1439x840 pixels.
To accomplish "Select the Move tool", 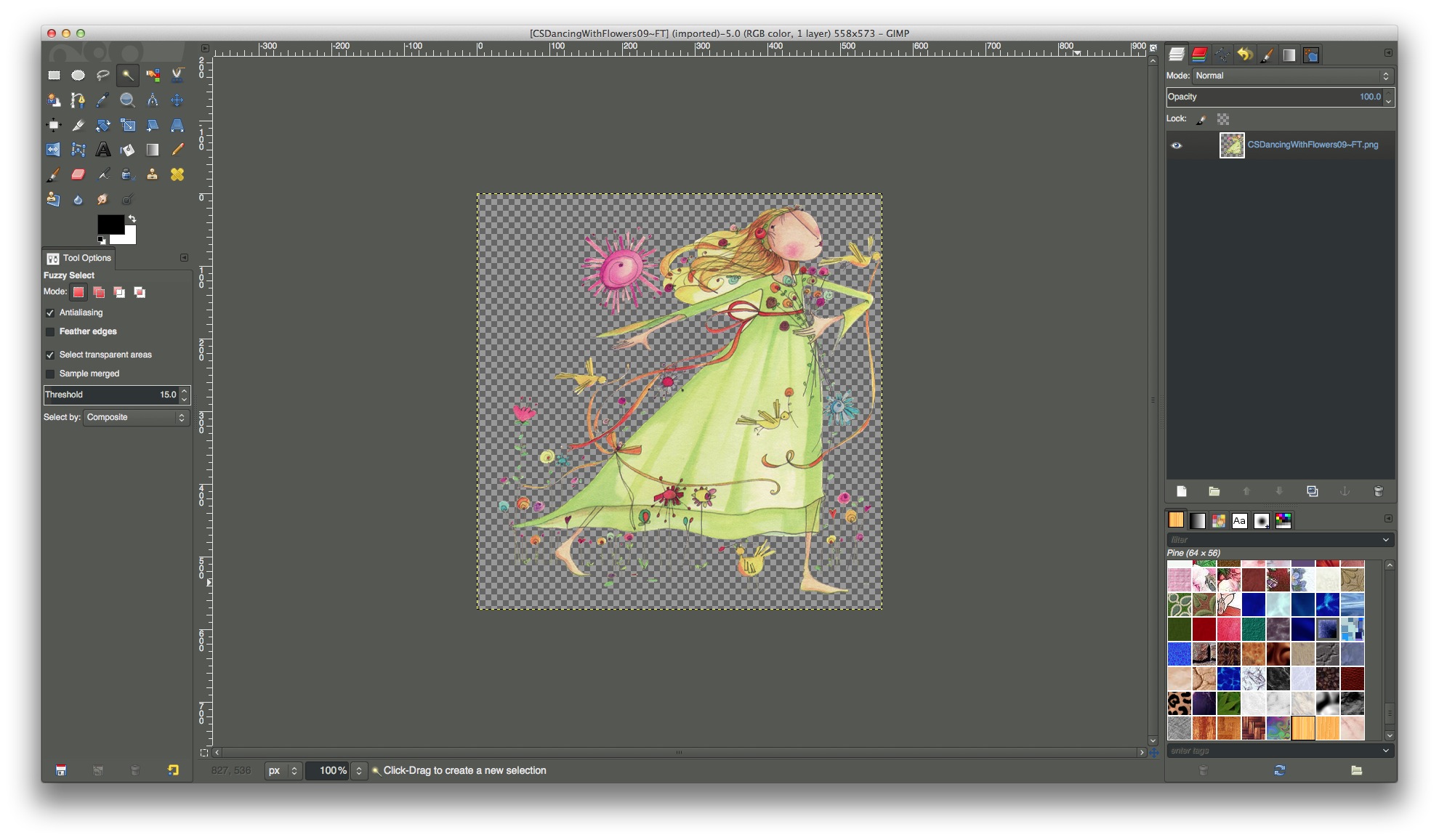I will [177, 100].
